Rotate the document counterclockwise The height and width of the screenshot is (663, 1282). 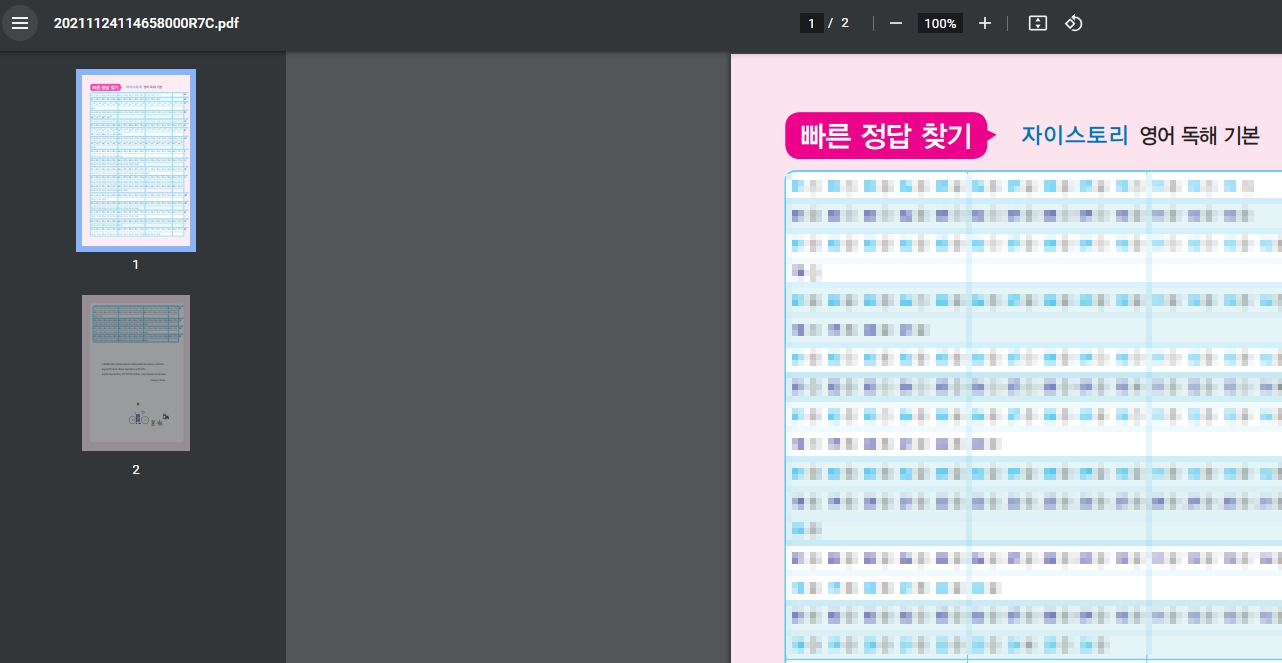(1074, 23)
